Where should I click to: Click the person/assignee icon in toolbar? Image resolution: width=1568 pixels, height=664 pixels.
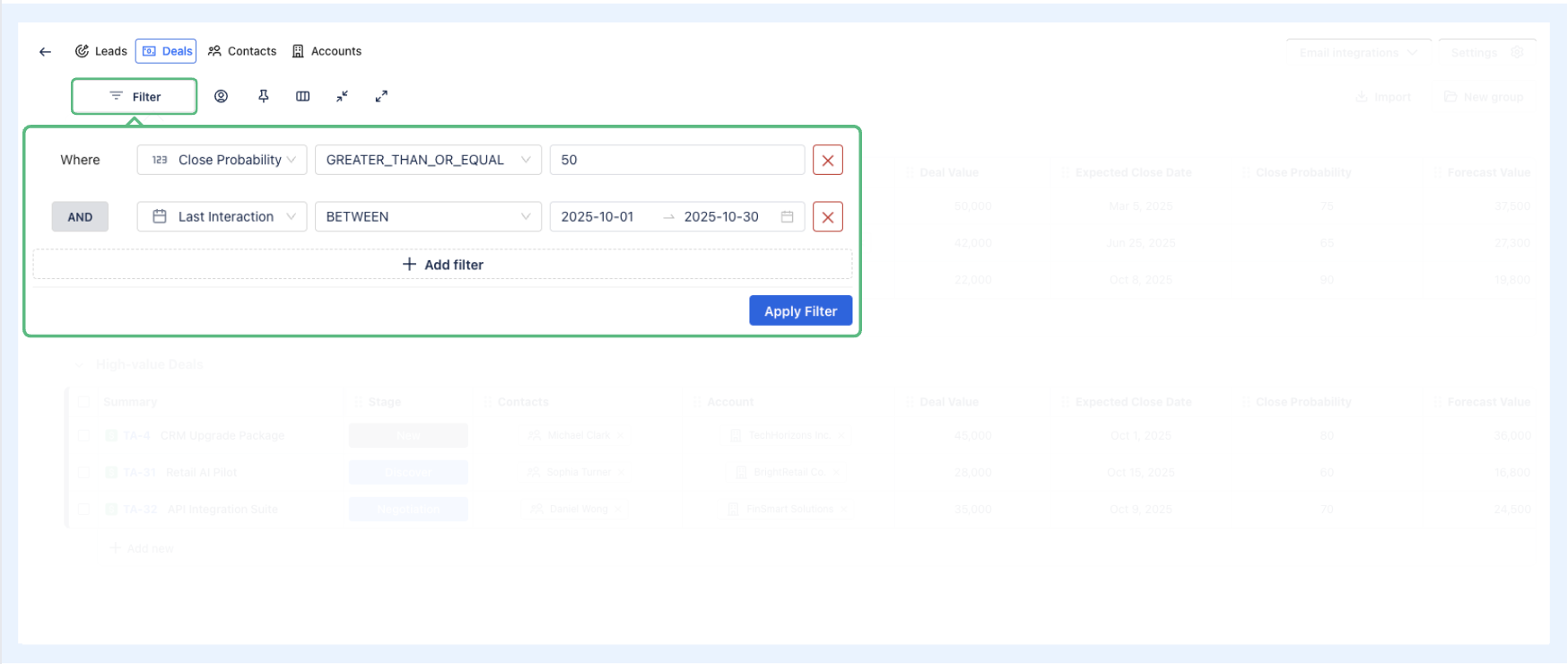[x=221, y=96]
